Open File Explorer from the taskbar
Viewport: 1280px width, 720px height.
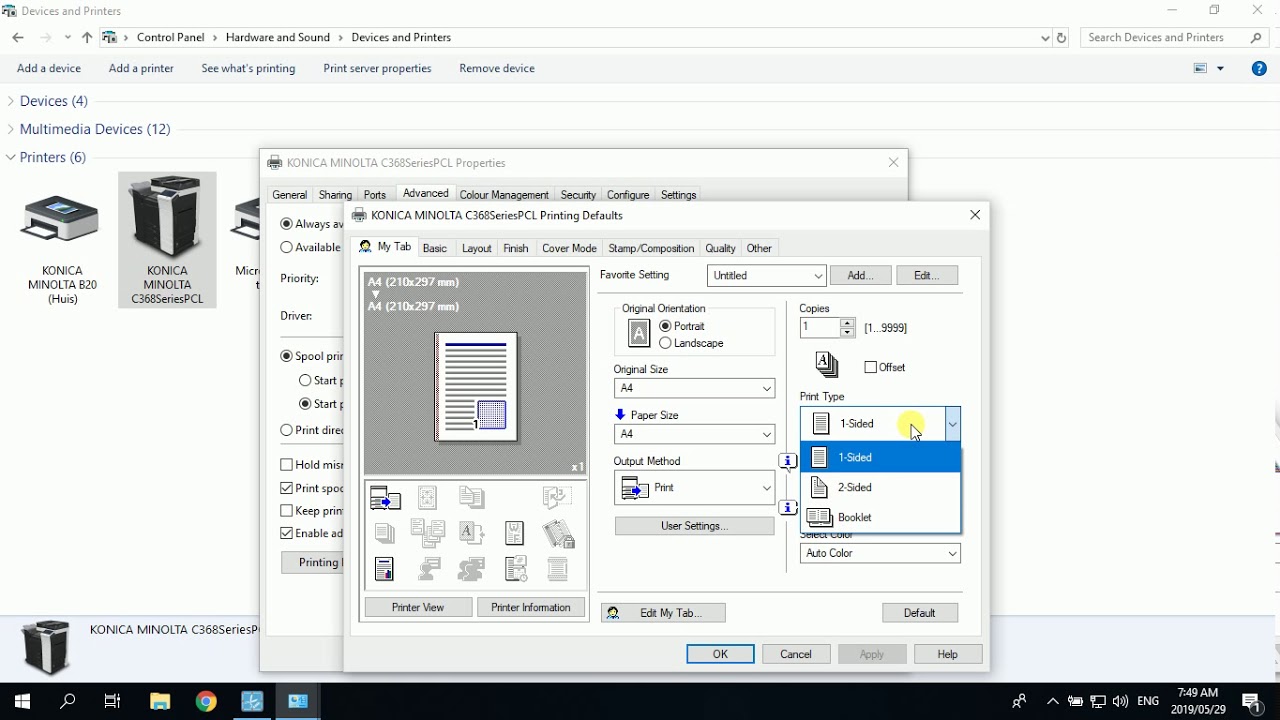point(160,701)
